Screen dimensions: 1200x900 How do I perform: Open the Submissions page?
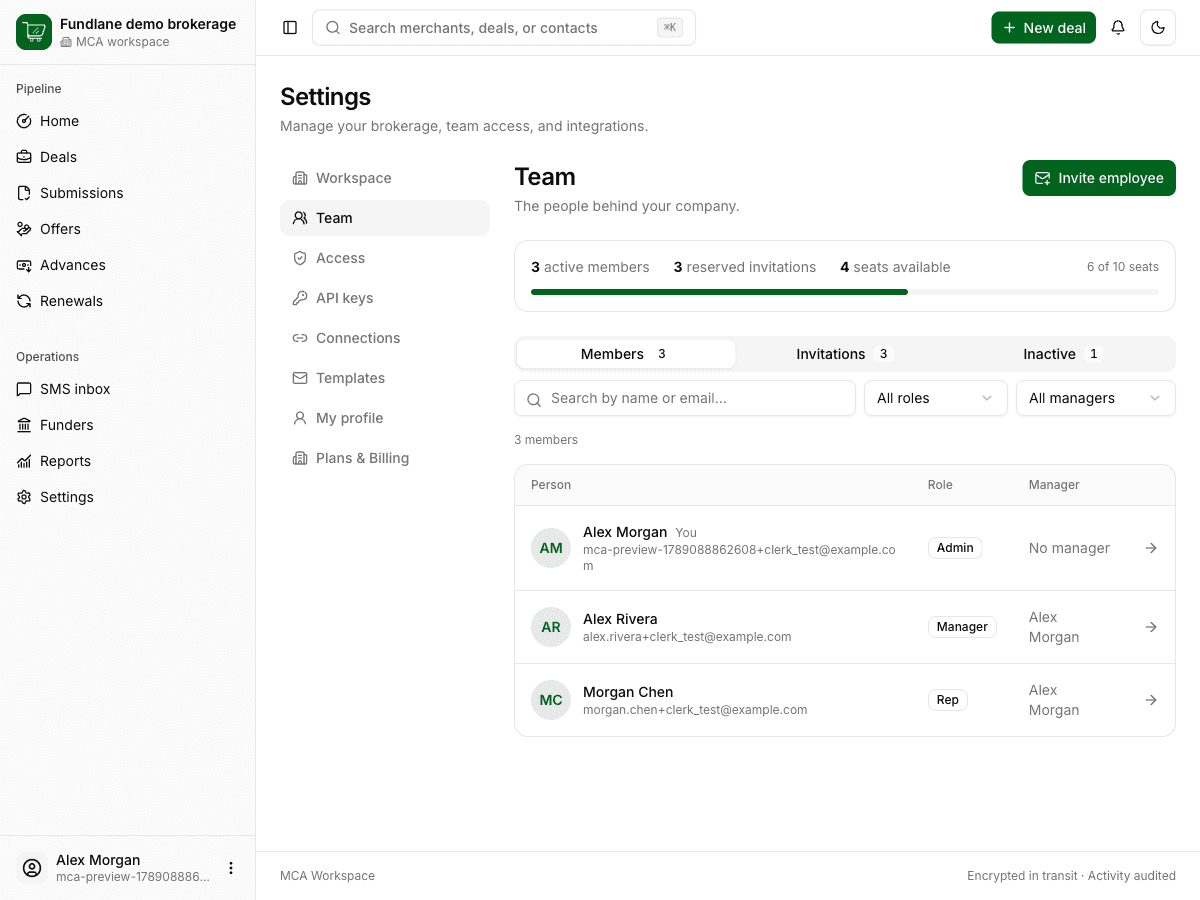[x=127, y=193]
